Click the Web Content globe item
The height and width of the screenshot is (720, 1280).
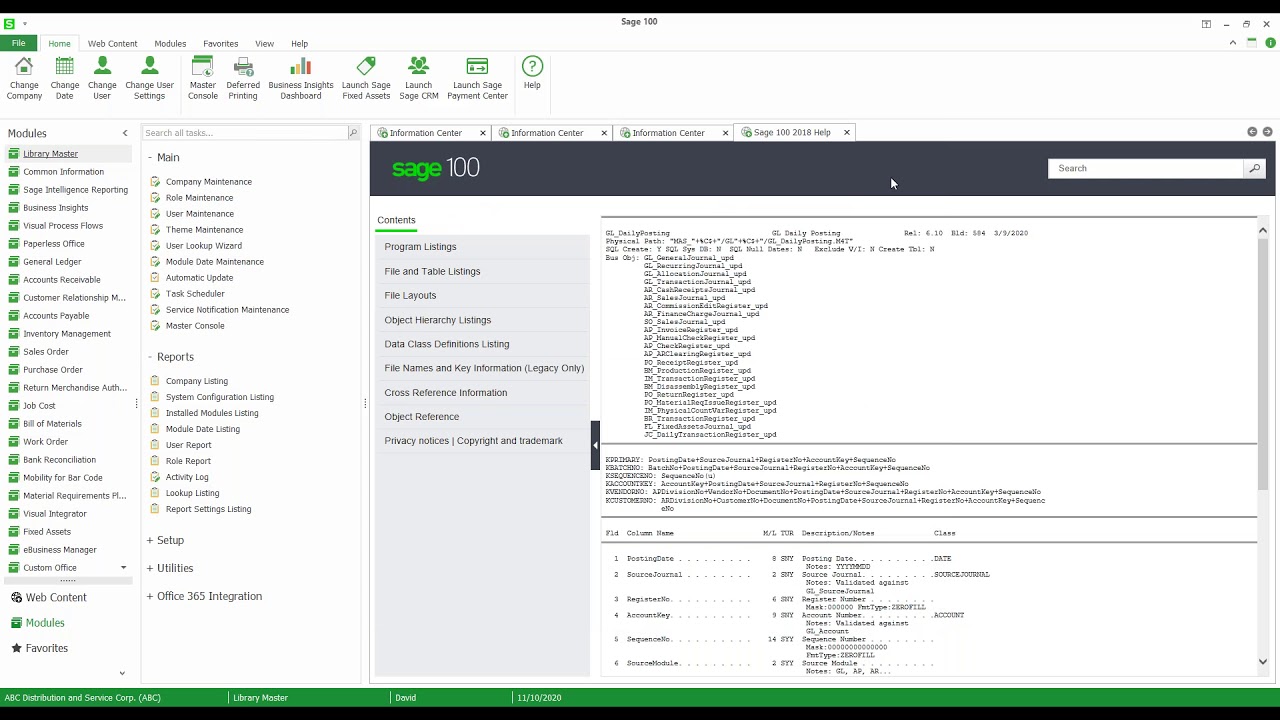pos(48,597)
